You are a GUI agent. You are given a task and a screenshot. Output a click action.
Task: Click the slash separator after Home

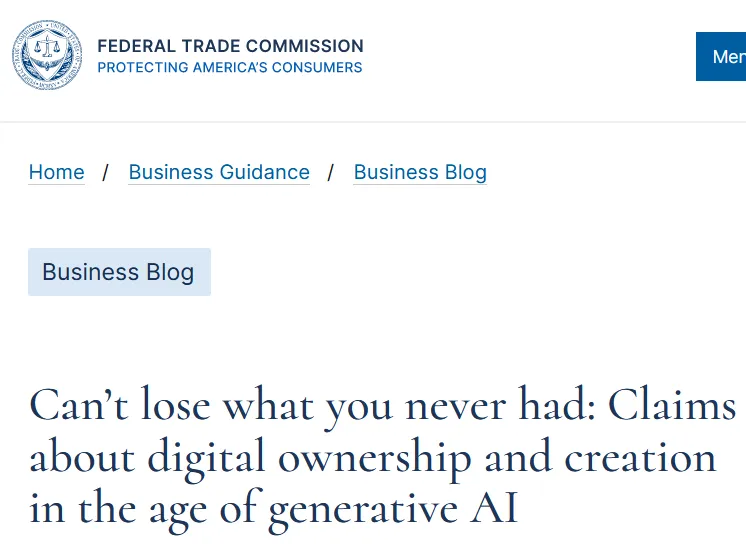(106, 172)
